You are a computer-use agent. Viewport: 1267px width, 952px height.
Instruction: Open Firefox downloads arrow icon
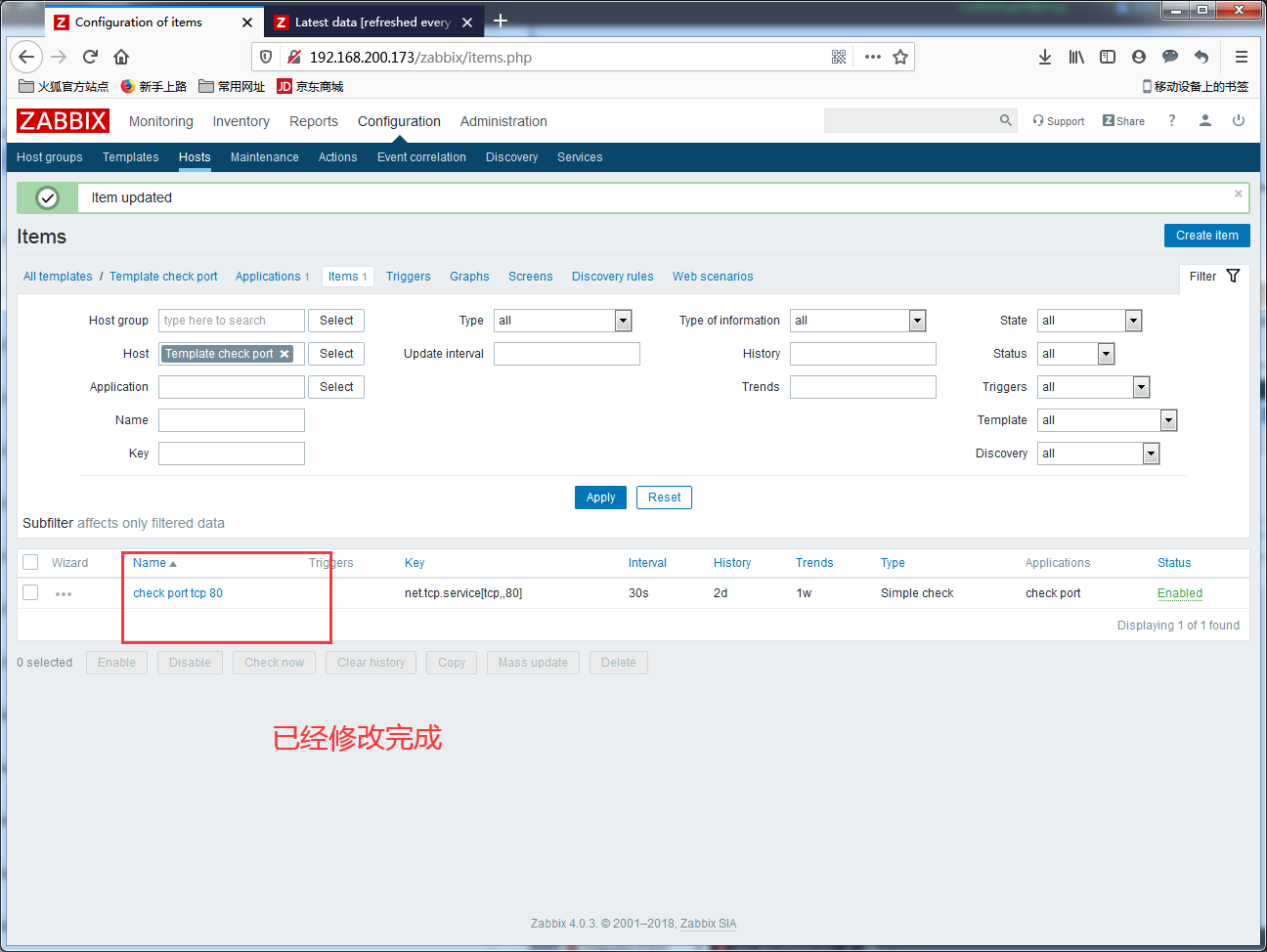click(x=1045, y=57)
